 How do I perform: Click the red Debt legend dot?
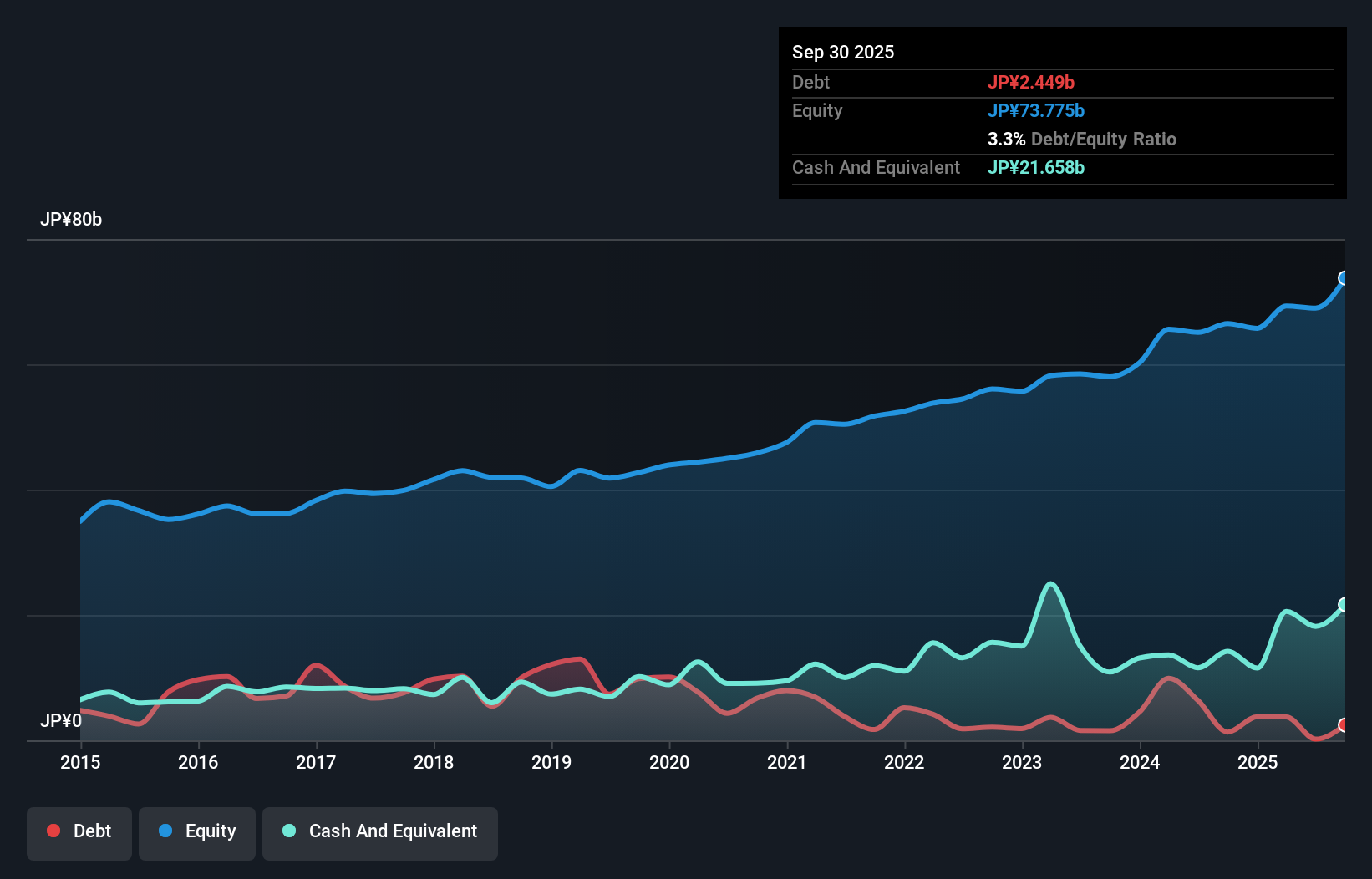pos(52,831)
